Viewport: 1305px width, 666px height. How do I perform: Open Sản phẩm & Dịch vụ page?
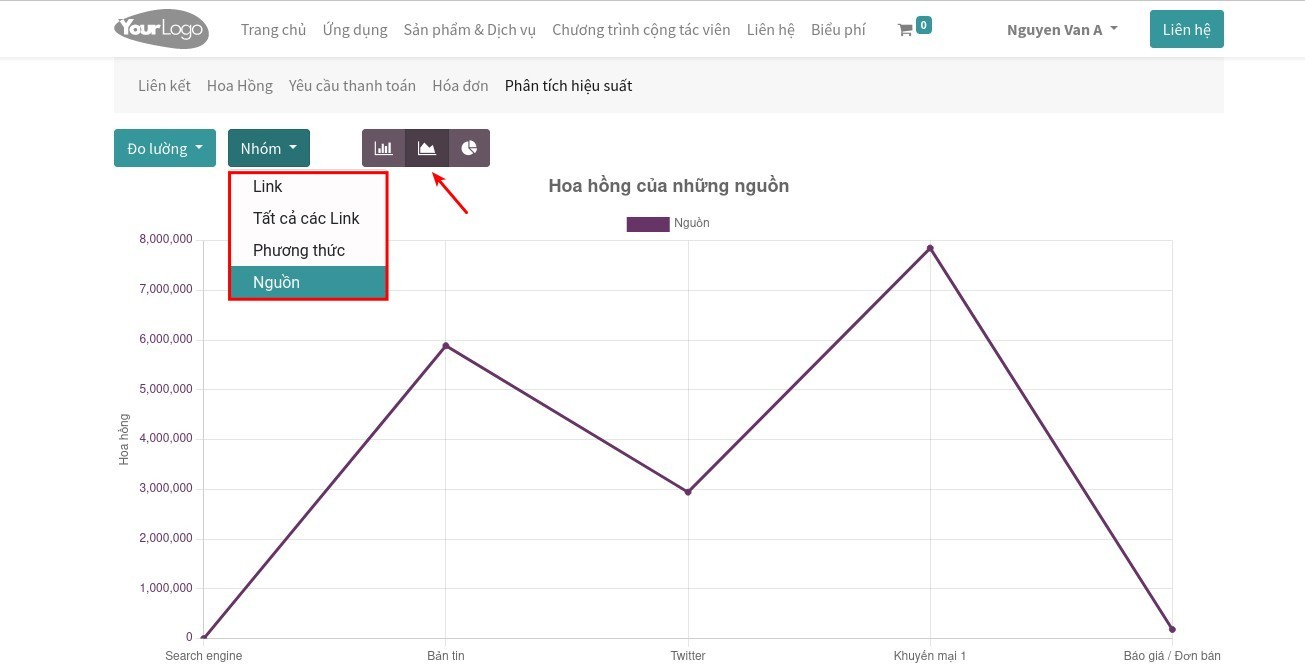click(470, 29)
